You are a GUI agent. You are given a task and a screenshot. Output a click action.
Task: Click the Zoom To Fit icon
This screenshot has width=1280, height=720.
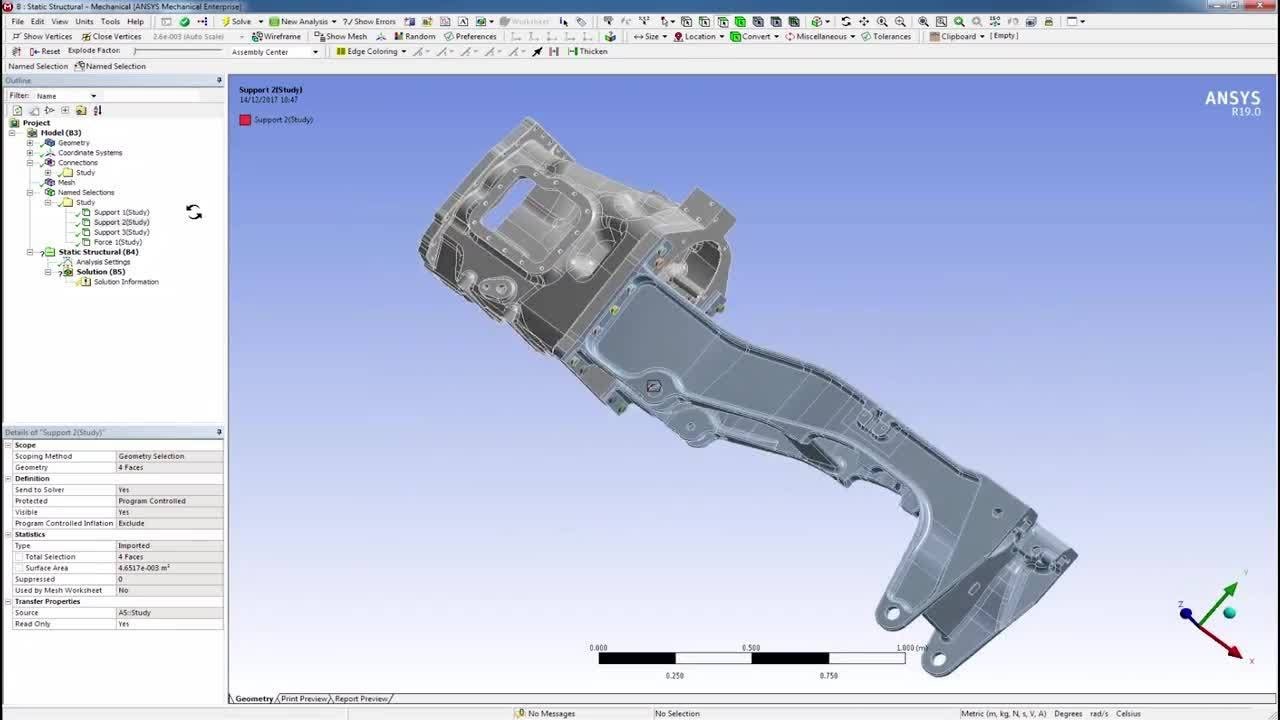point(923,21)
